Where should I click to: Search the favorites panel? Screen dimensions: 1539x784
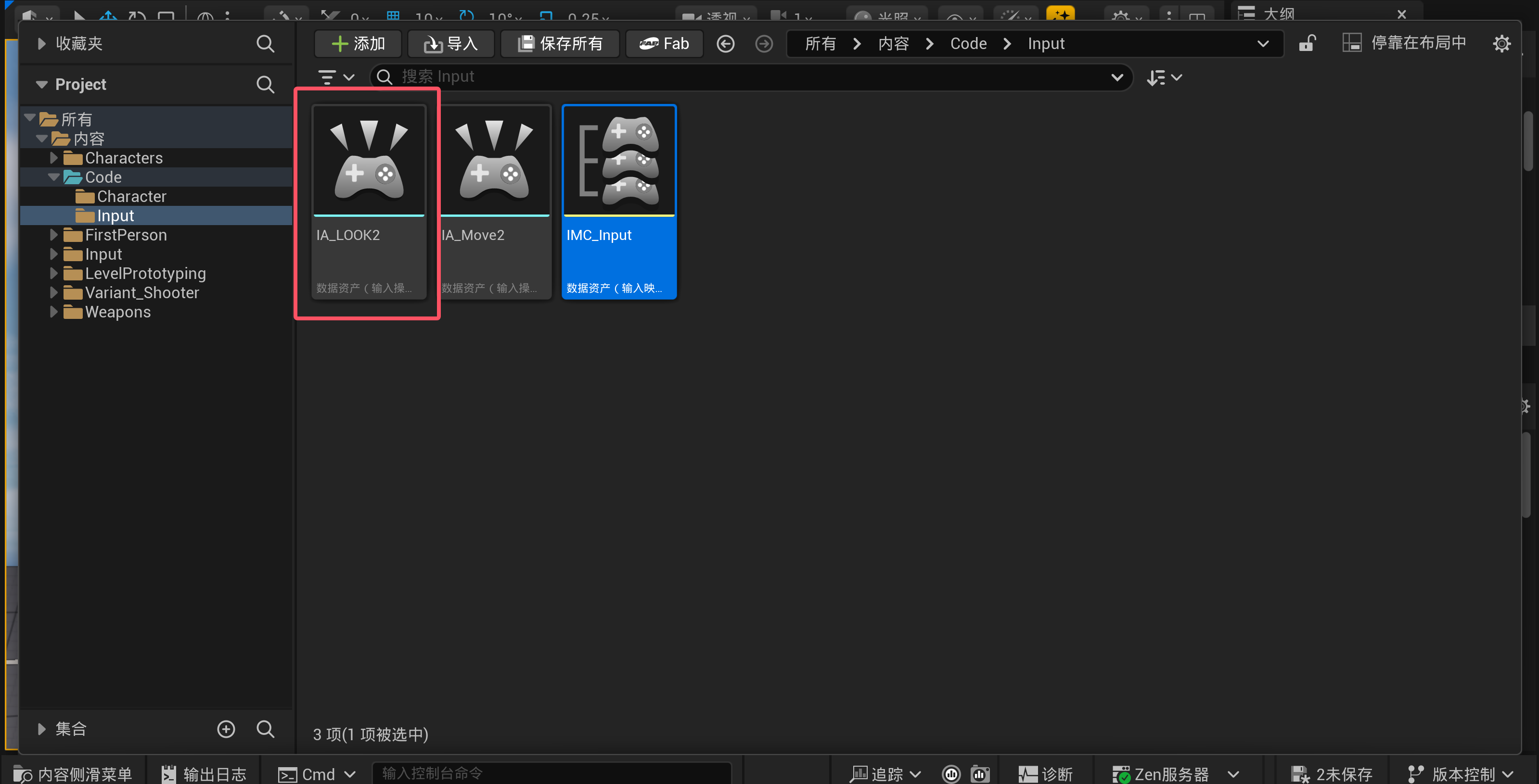tap(265, 44)
